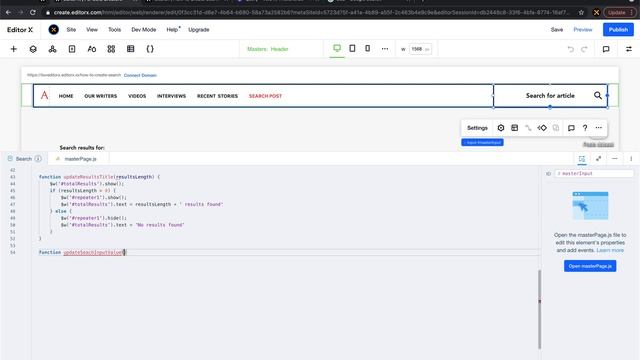
Task: Click the code editor vertical scrollbar
Action: point(540,309)
